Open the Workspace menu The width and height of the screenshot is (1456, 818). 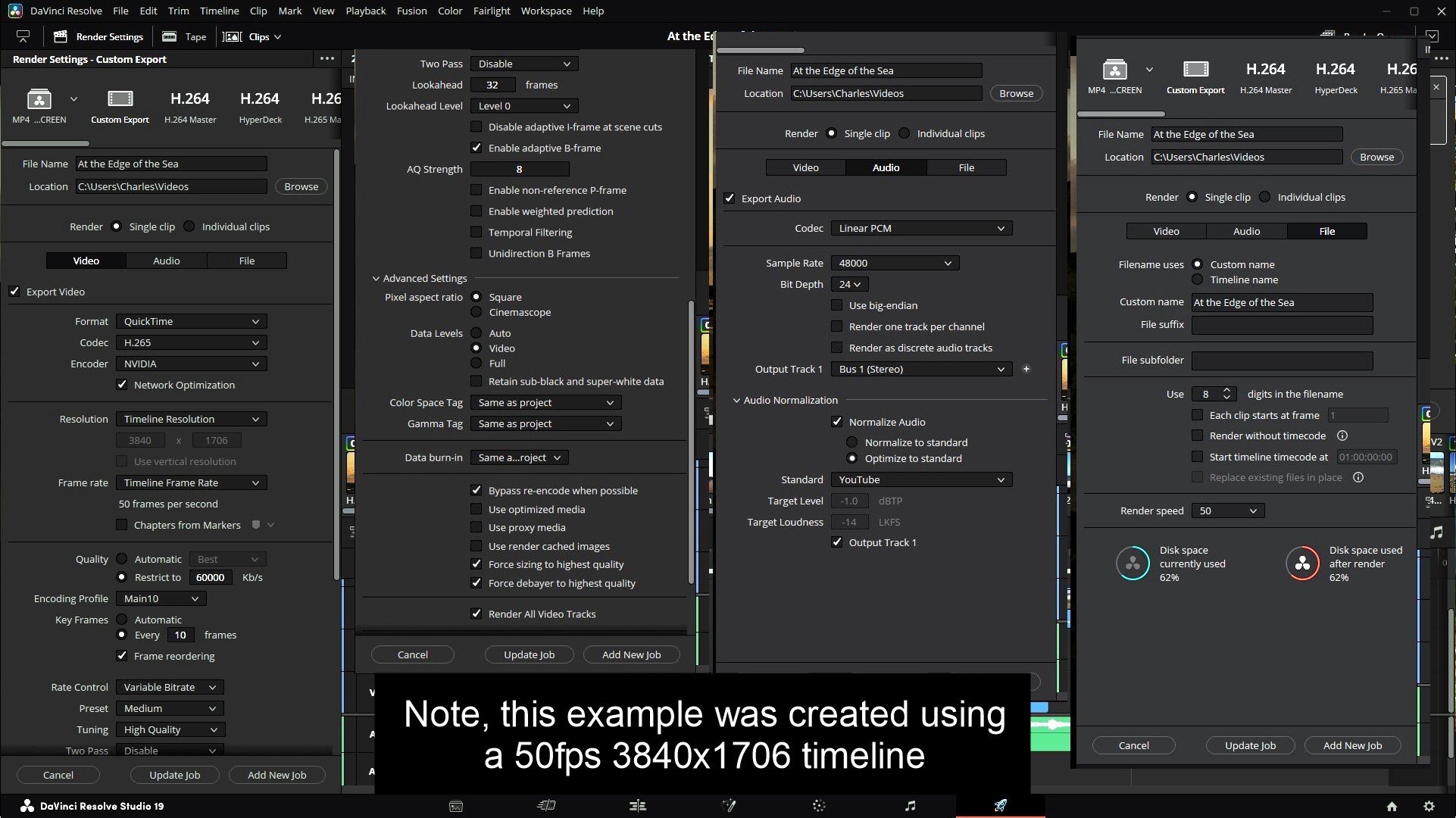[x=546, y=11]
